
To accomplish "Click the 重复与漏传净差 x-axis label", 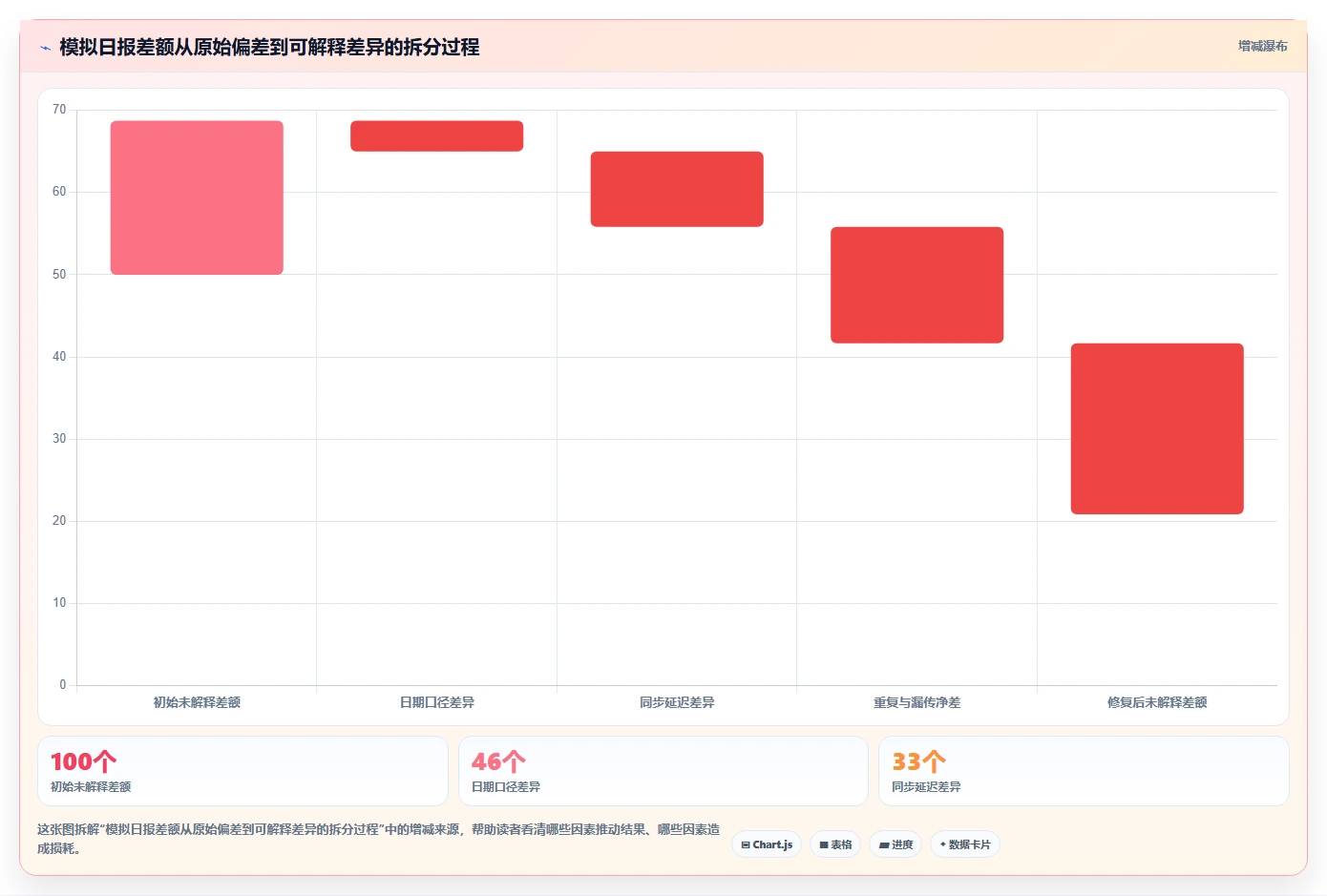I will point(916,702).
